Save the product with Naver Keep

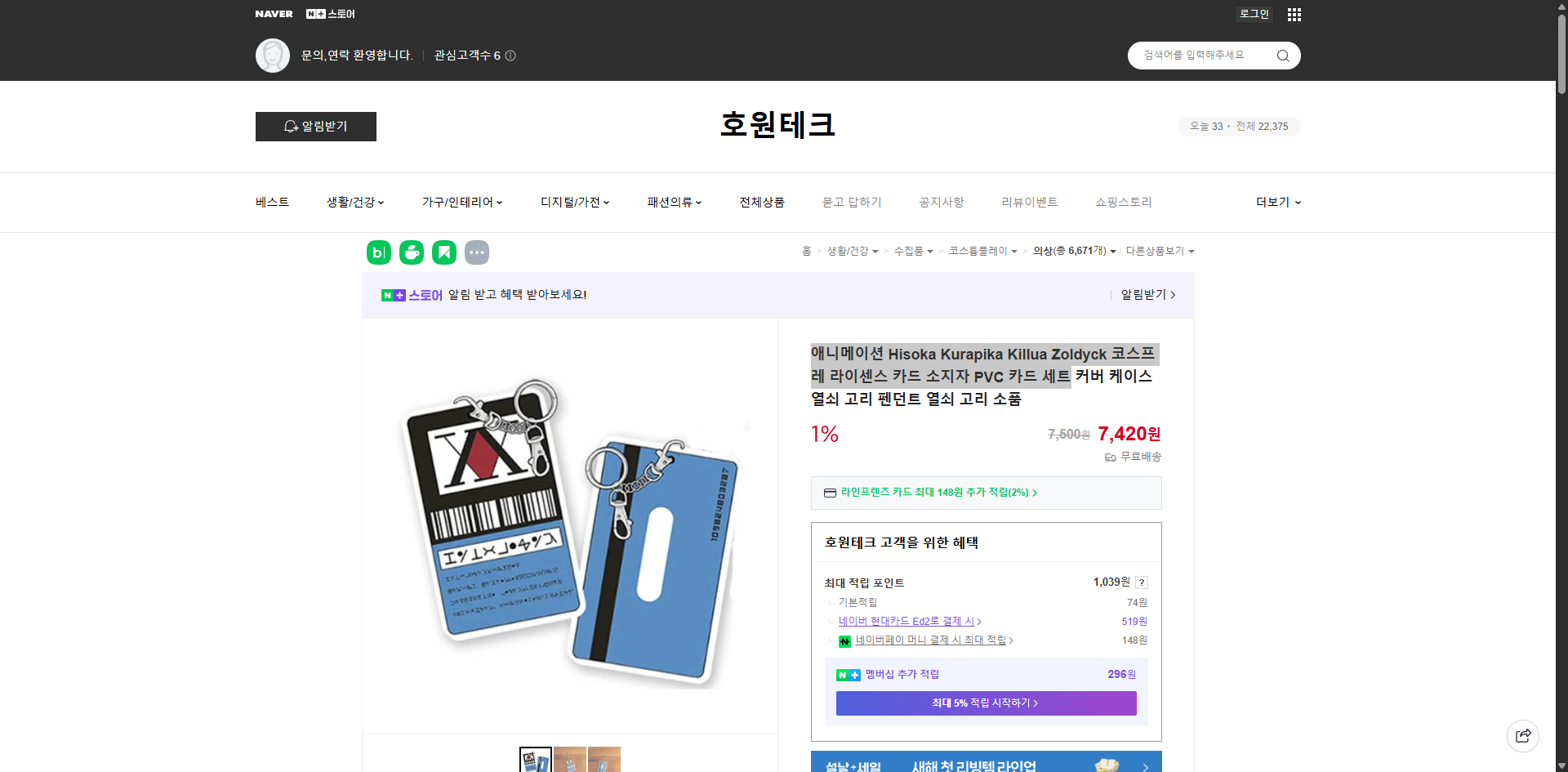tap(443, 252)
